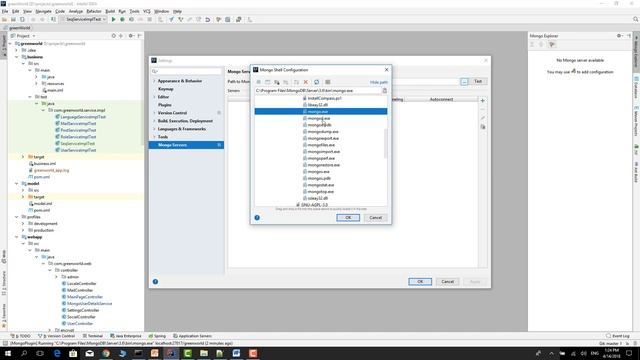Select mongotop.exe in the file list
640x360 pixels.
click(x=320, y=191)
